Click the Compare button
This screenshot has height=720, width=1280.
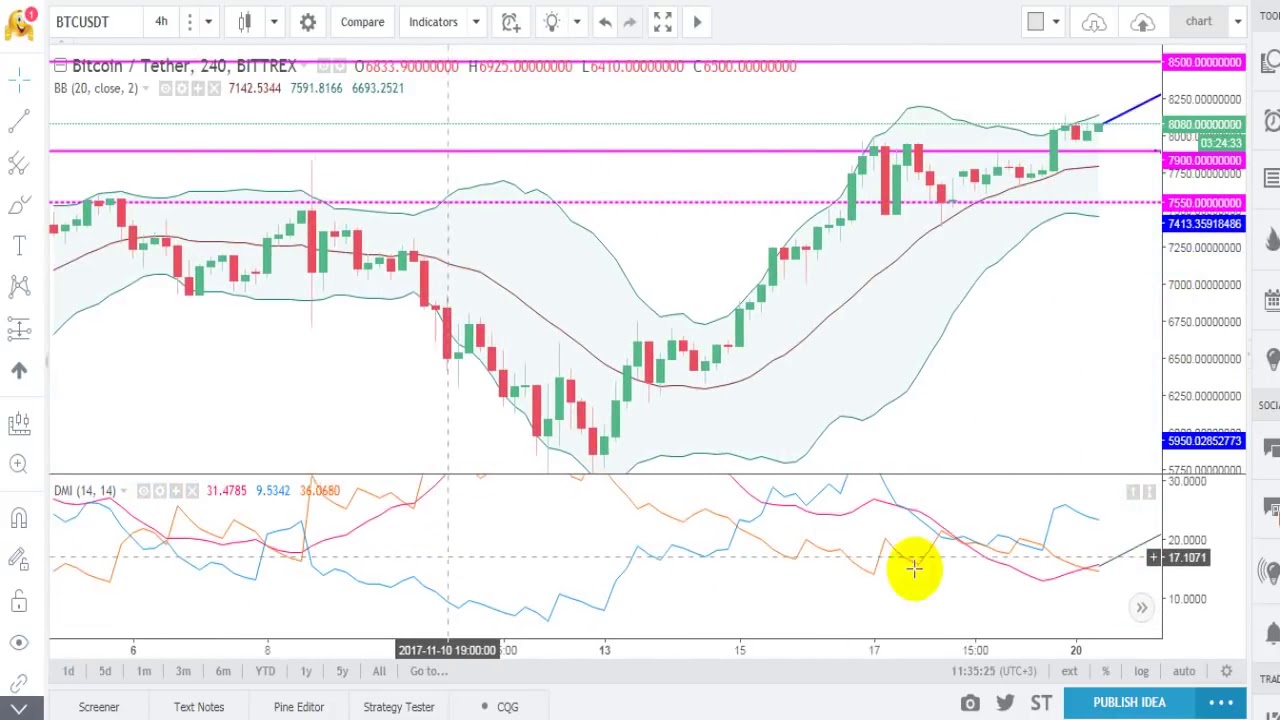[362, 21]
